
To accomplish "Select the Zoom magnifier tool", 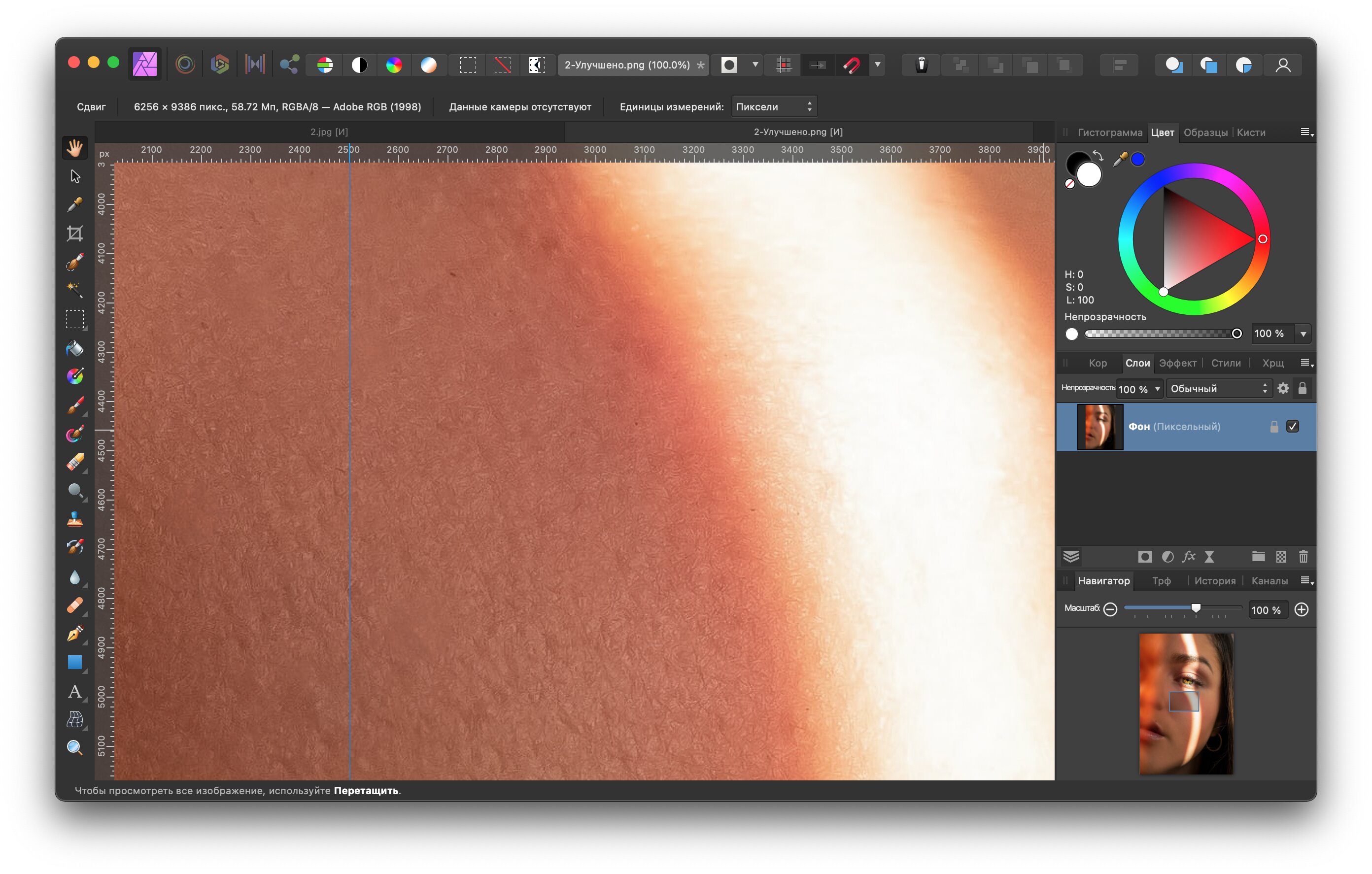I will [x=74, y=747].
